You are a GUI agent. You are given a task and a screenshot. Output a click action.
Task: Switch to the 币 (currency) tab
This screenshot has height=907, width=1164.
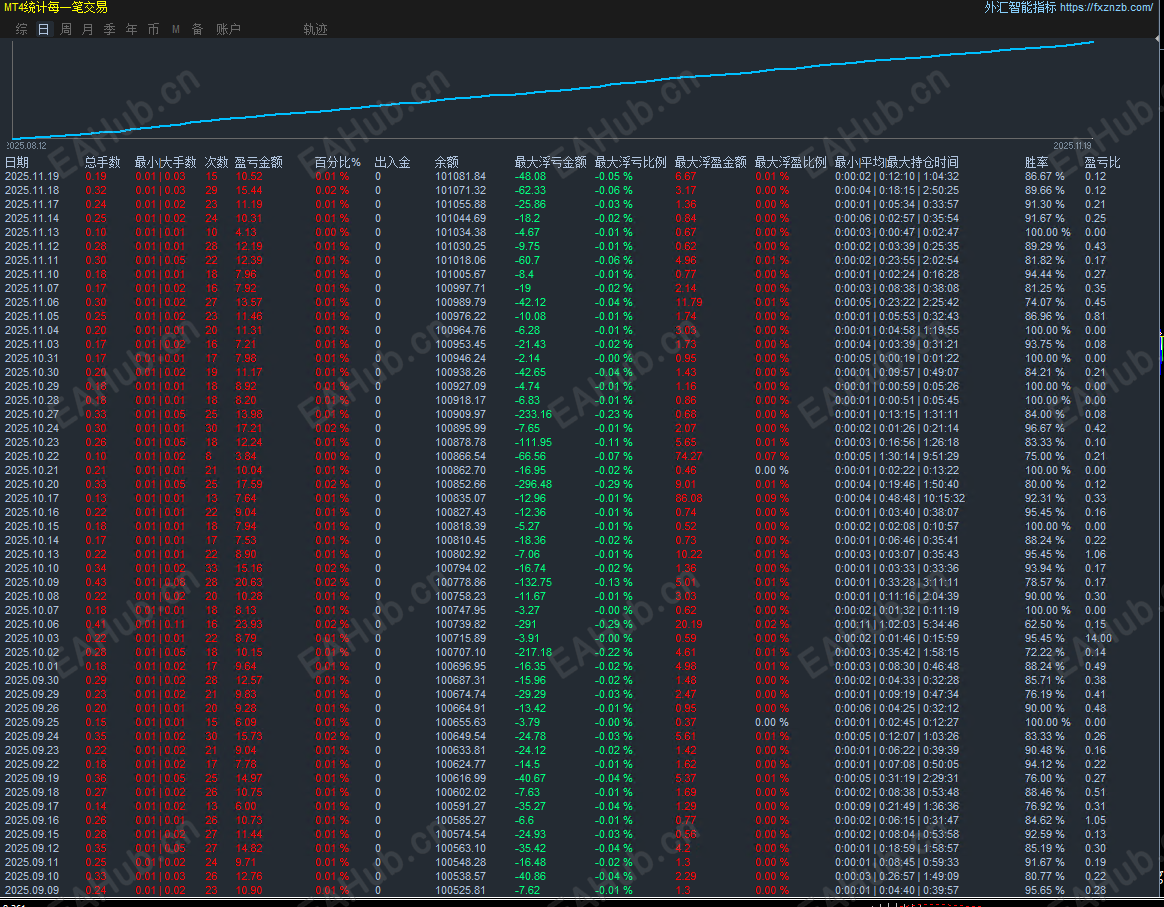(153, 30)
